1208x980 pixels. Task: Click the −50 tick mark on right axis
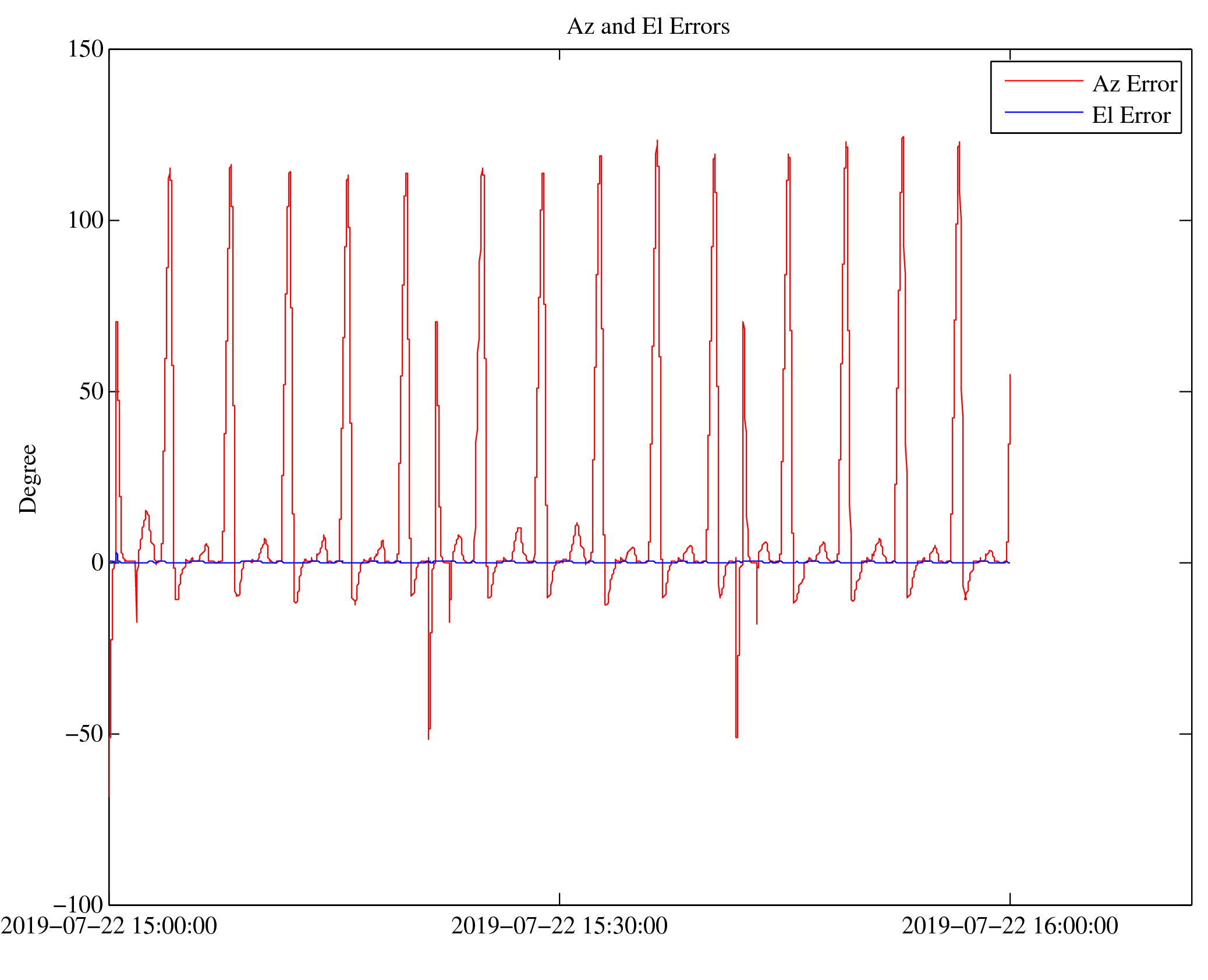[x=1185, y=734]
